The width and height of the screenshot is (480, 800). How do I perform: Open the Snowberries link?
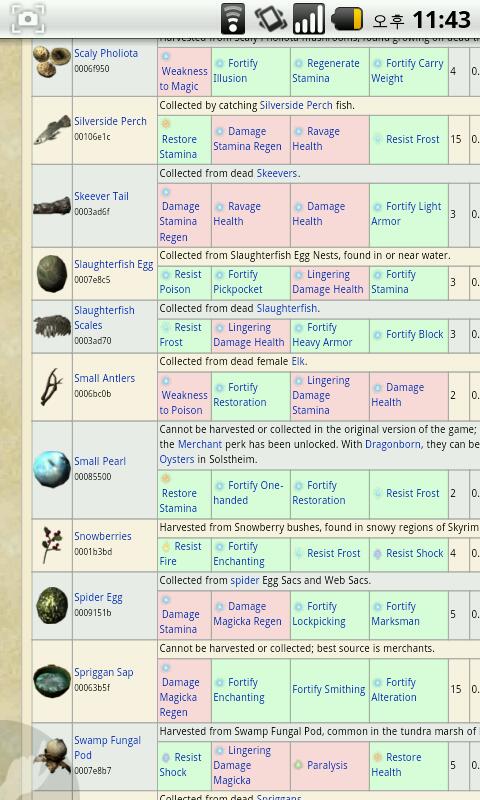tap(103, 536)
